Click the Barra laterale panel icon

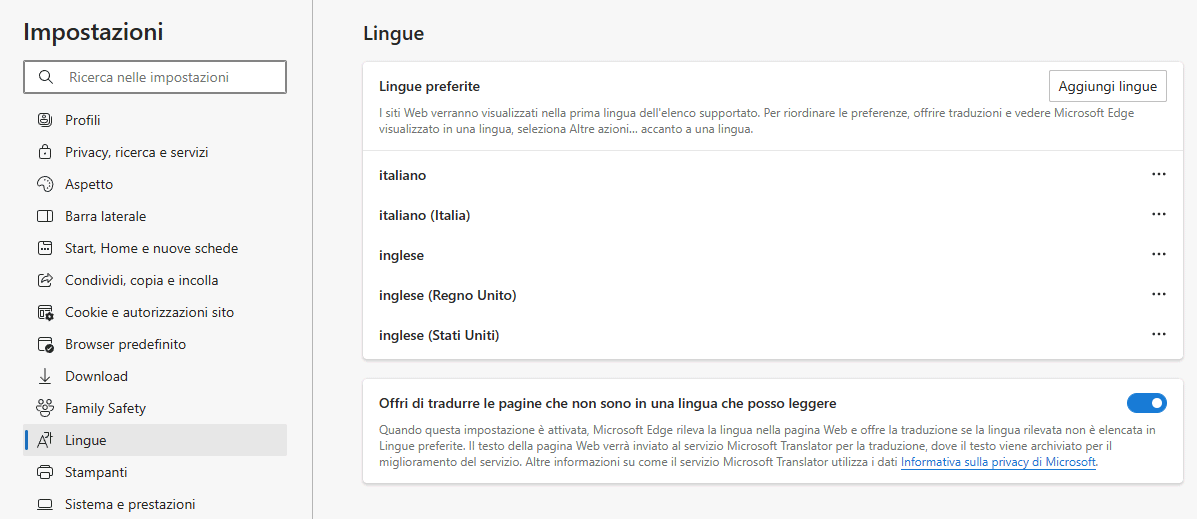[44, 216]
